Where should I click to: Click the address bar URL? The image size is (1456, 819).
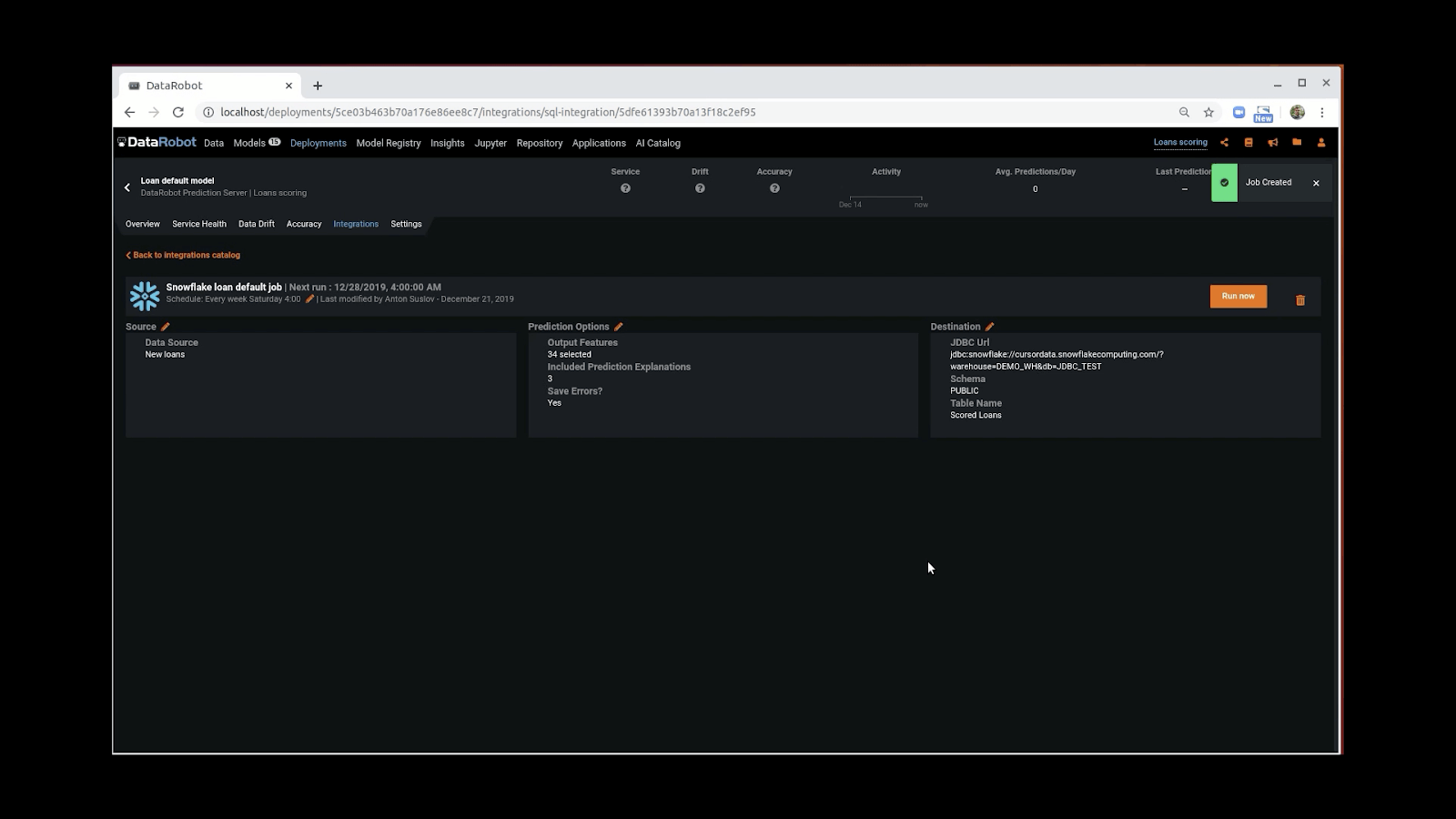point(488,112)
